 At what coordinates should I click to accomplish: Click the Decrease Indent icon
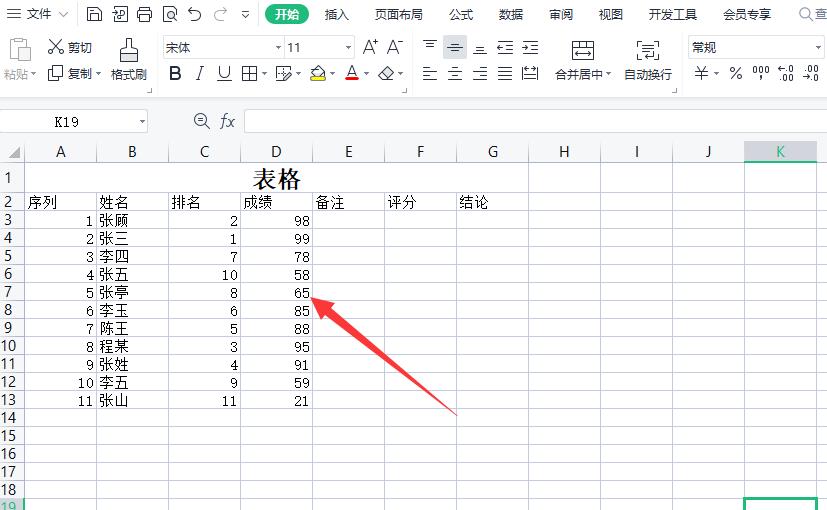pyautogui.click(x=505, y=48)
